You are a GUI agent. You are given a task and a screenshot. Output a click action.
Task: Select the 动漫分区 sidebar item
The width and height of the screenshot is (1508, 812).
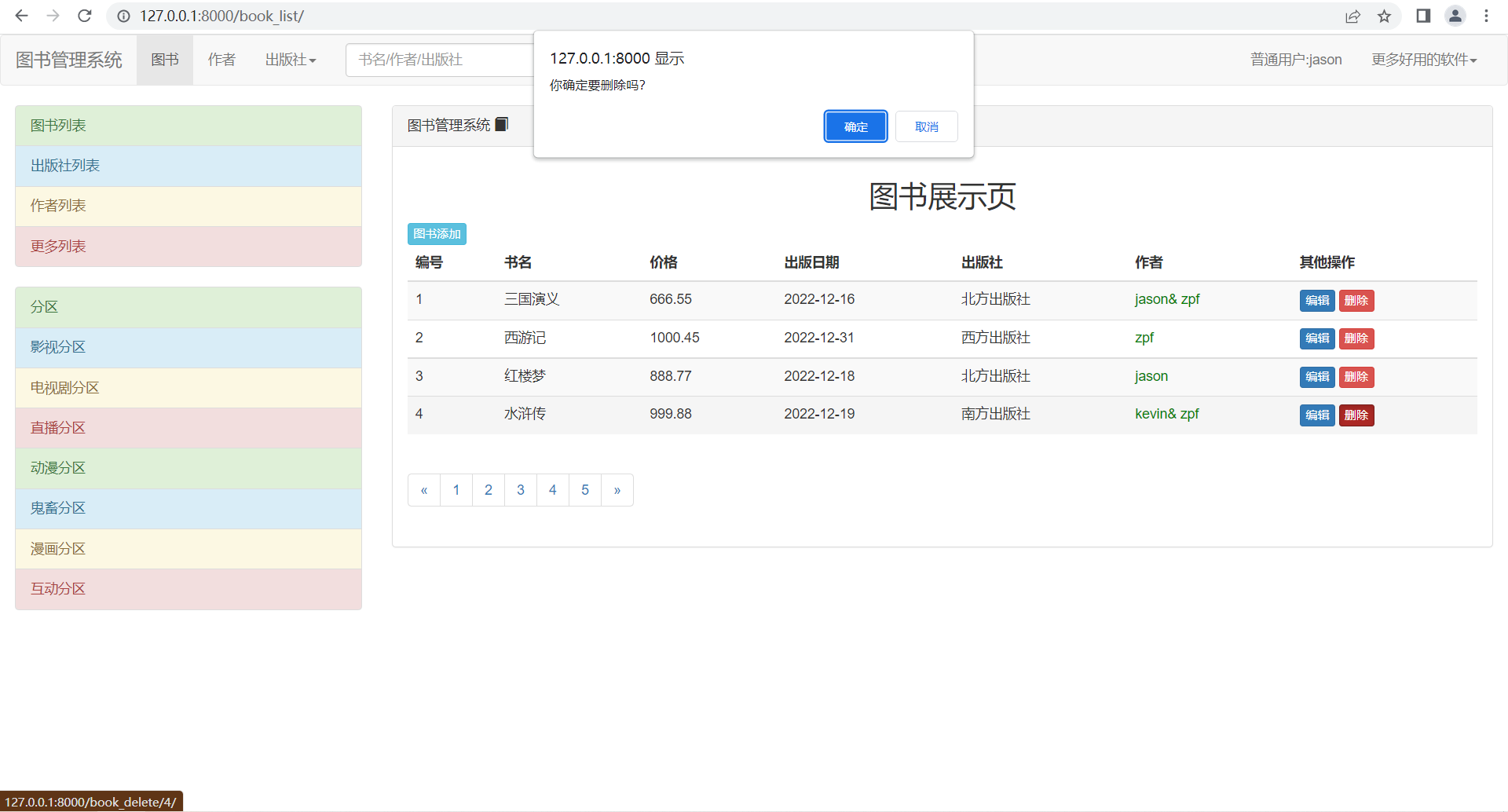[x=188, y=468]
